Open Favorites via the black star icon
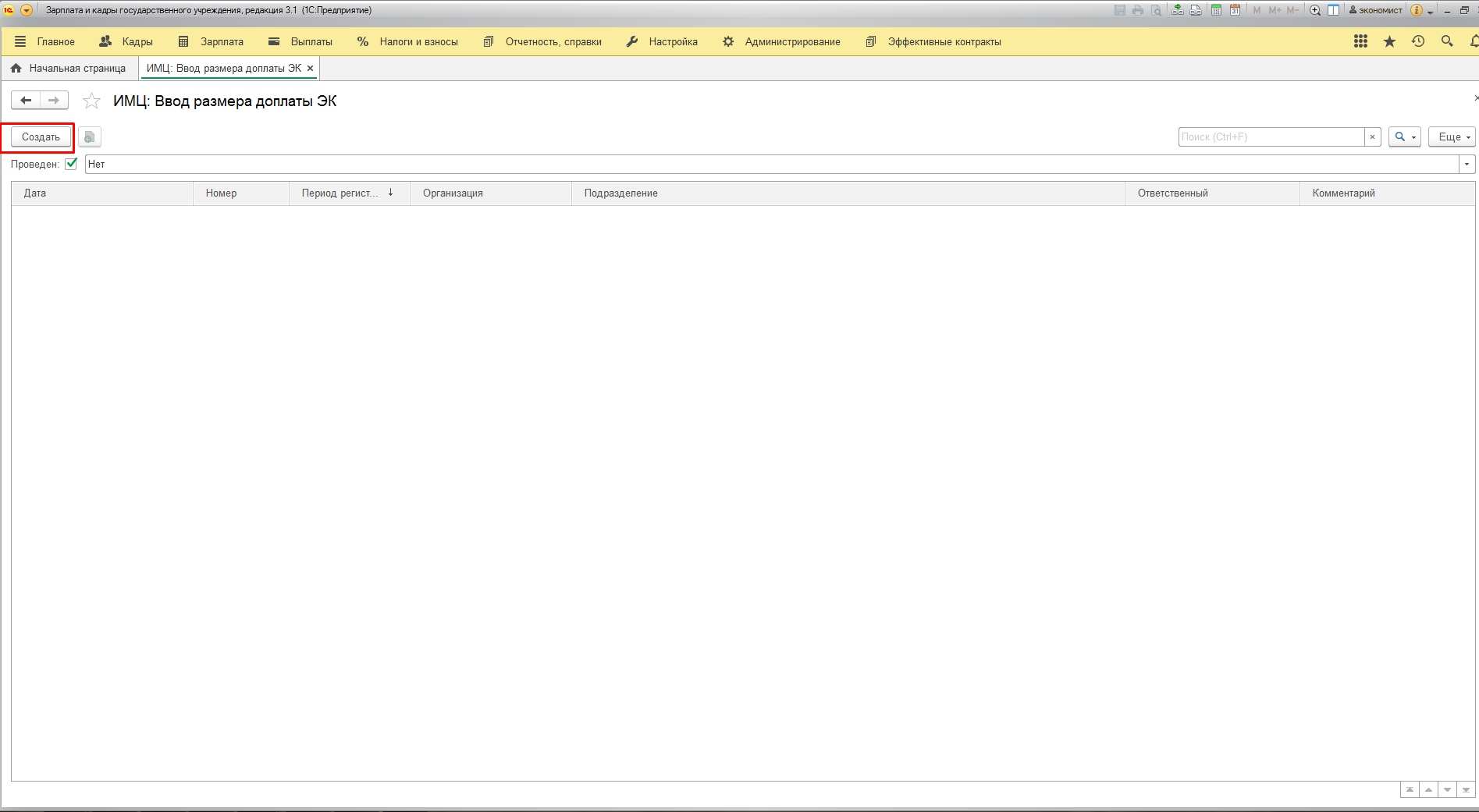 (x=1389, y=41)
